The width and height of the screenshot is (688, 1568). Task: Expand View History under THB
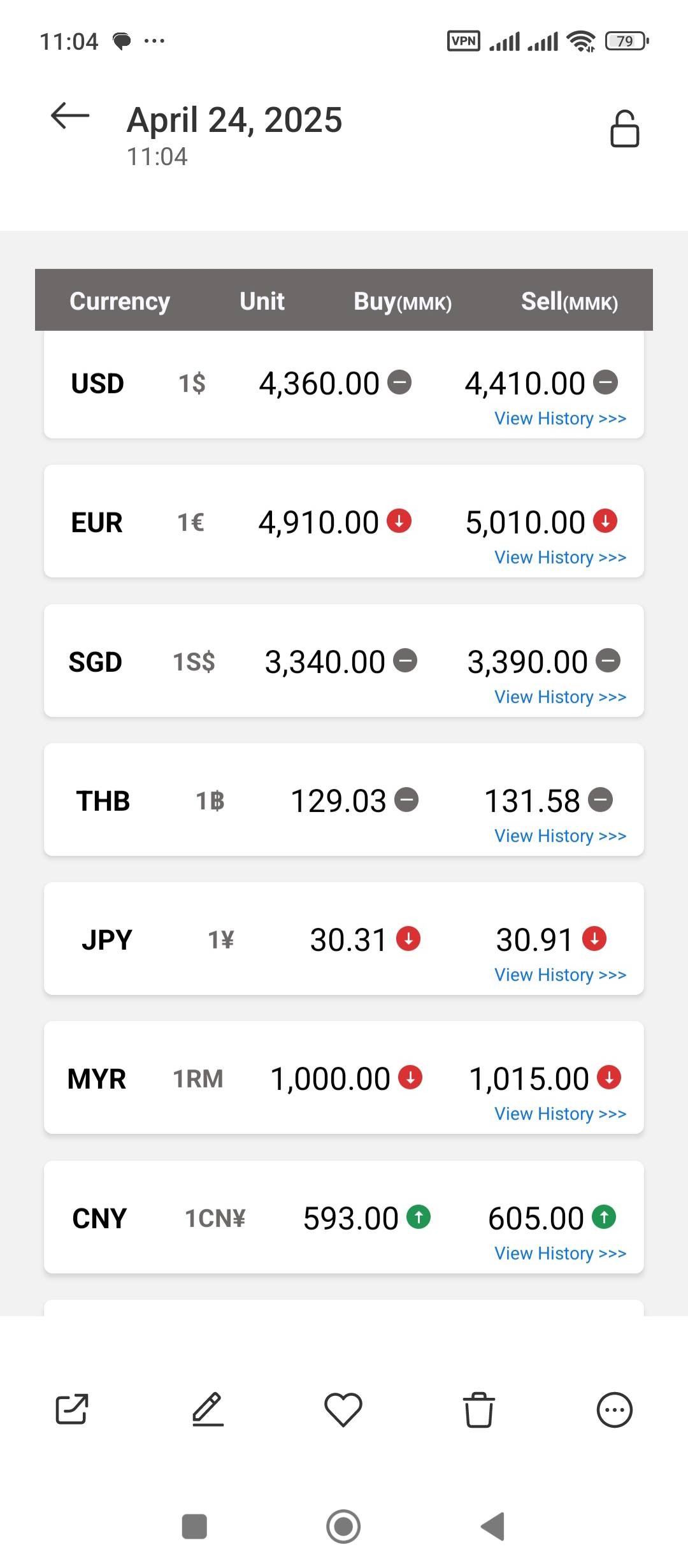coord(561,836)
